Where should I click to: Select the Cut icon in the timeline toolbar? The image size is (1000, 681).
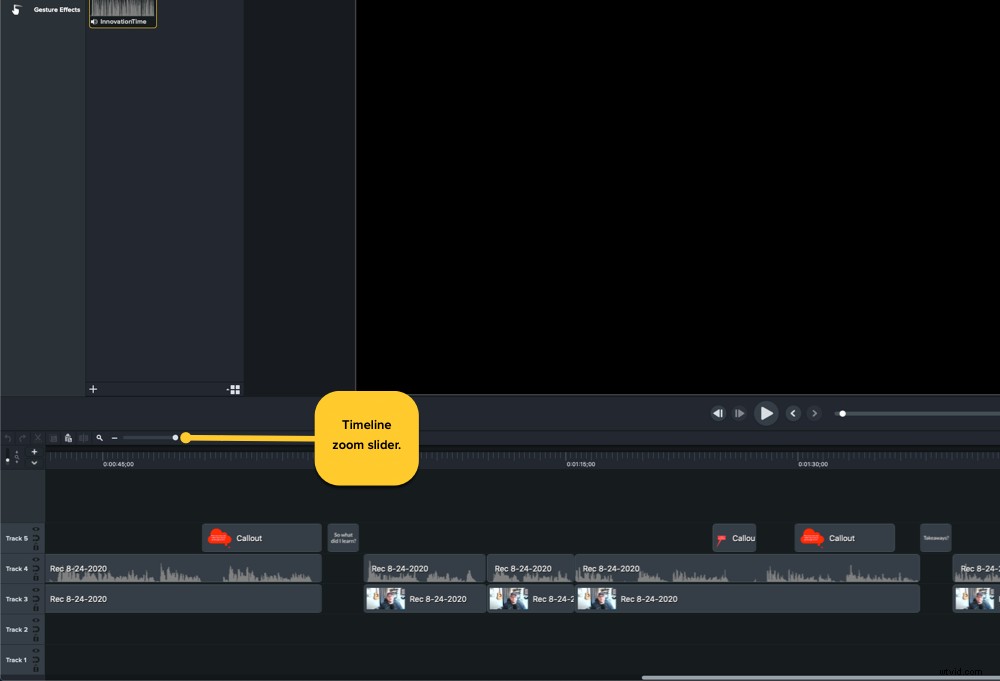(37, 437)
